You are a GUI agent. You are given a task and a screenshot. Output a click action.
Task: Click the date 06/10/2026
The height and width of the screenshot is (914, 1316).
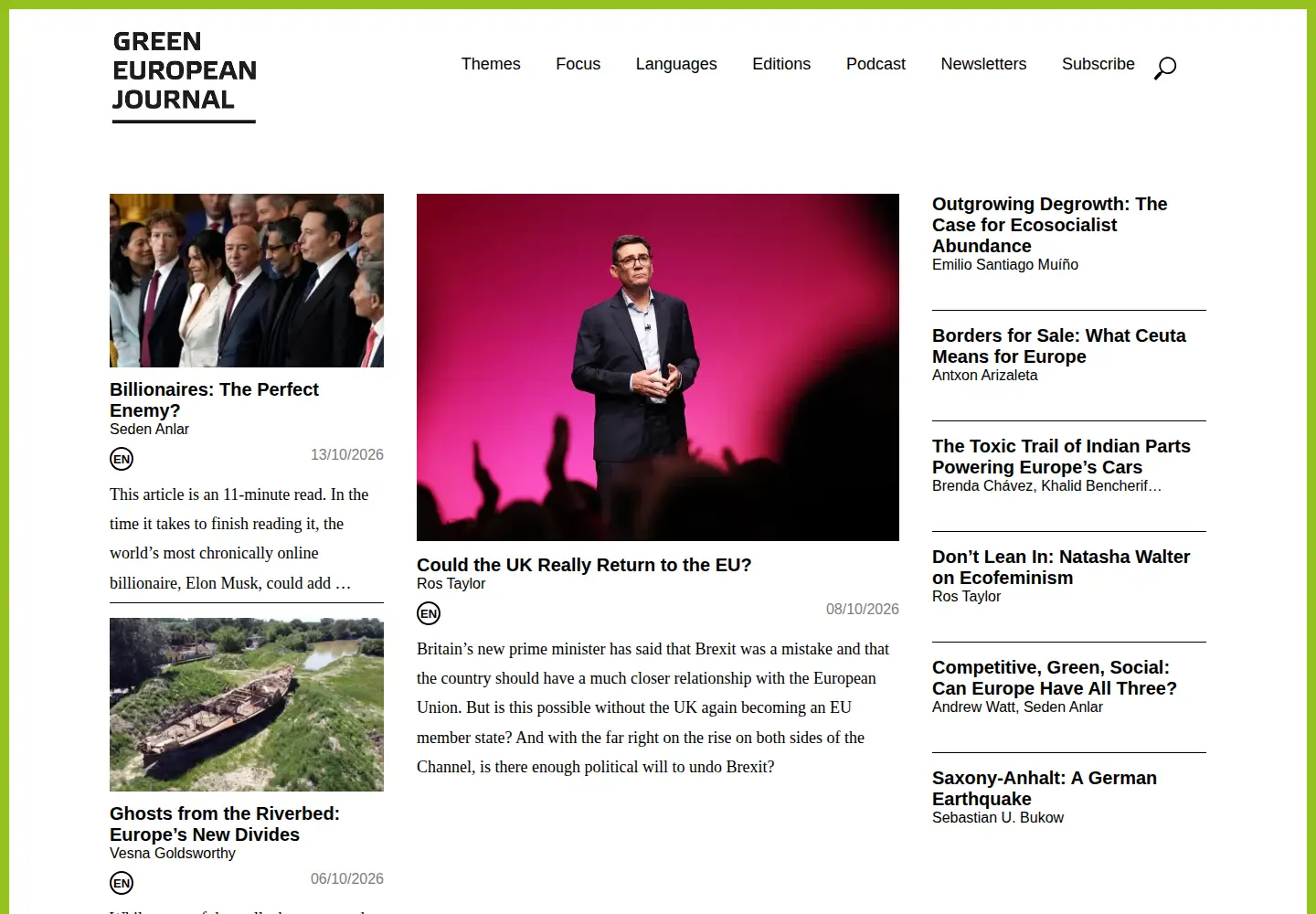[347, 879]
